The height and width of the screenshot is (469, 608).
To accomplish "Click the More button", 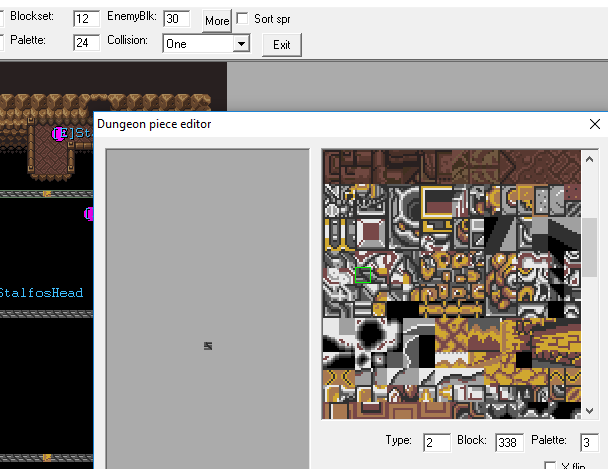I will point(217,21).
